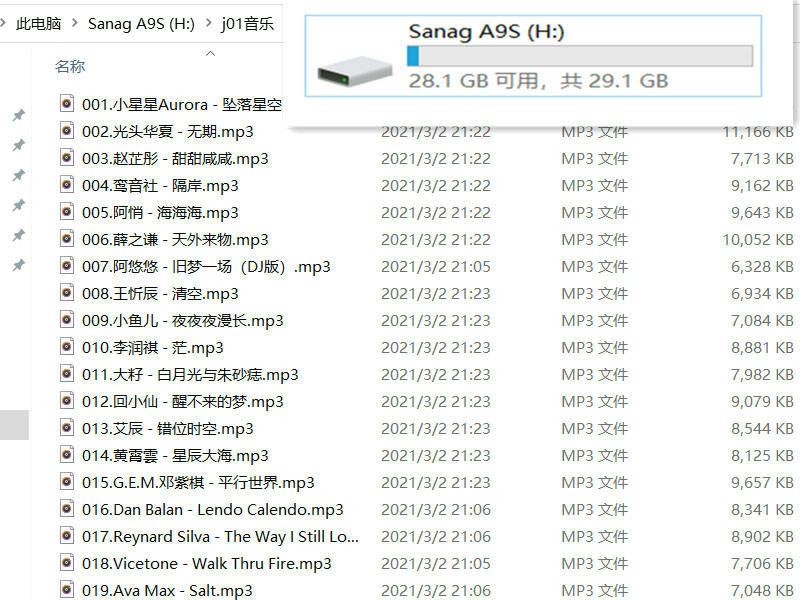The image size is (800, 600).
Task: Select the icon beside 016.Dan Balan - Lendo Calendo.mp3
Action: [x=66, y=509]
